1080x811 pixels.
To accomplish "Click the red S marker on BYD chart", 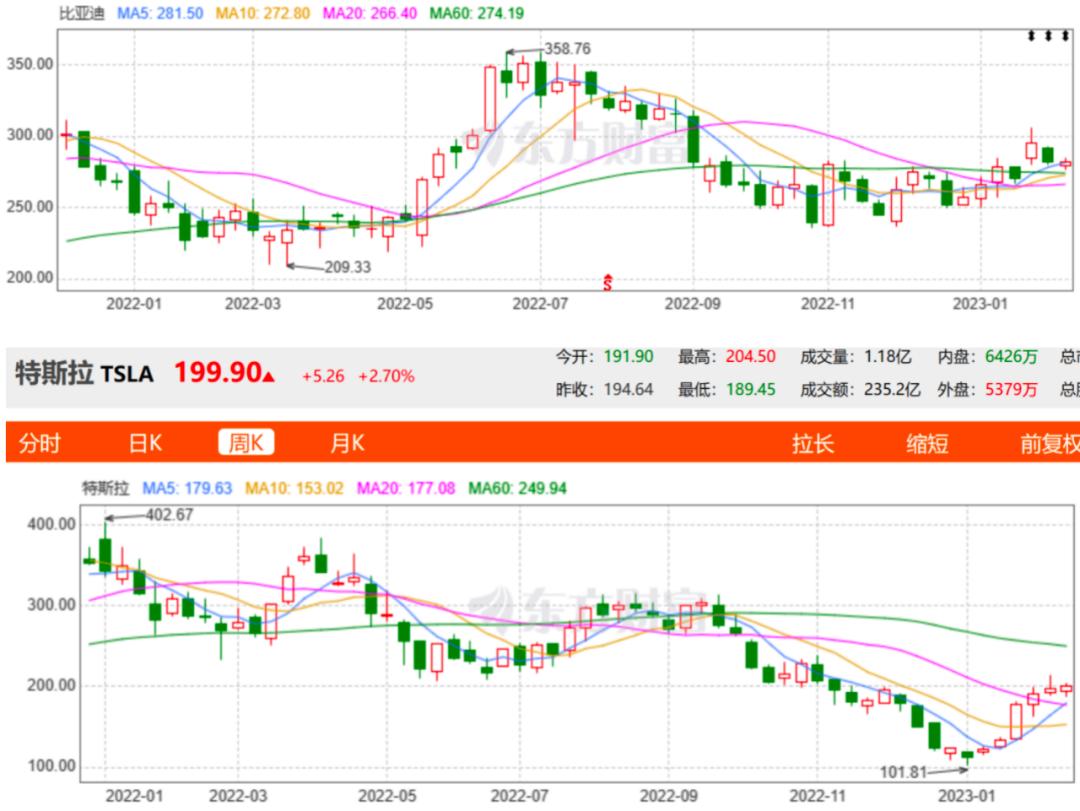I will [x=608, y=283].
